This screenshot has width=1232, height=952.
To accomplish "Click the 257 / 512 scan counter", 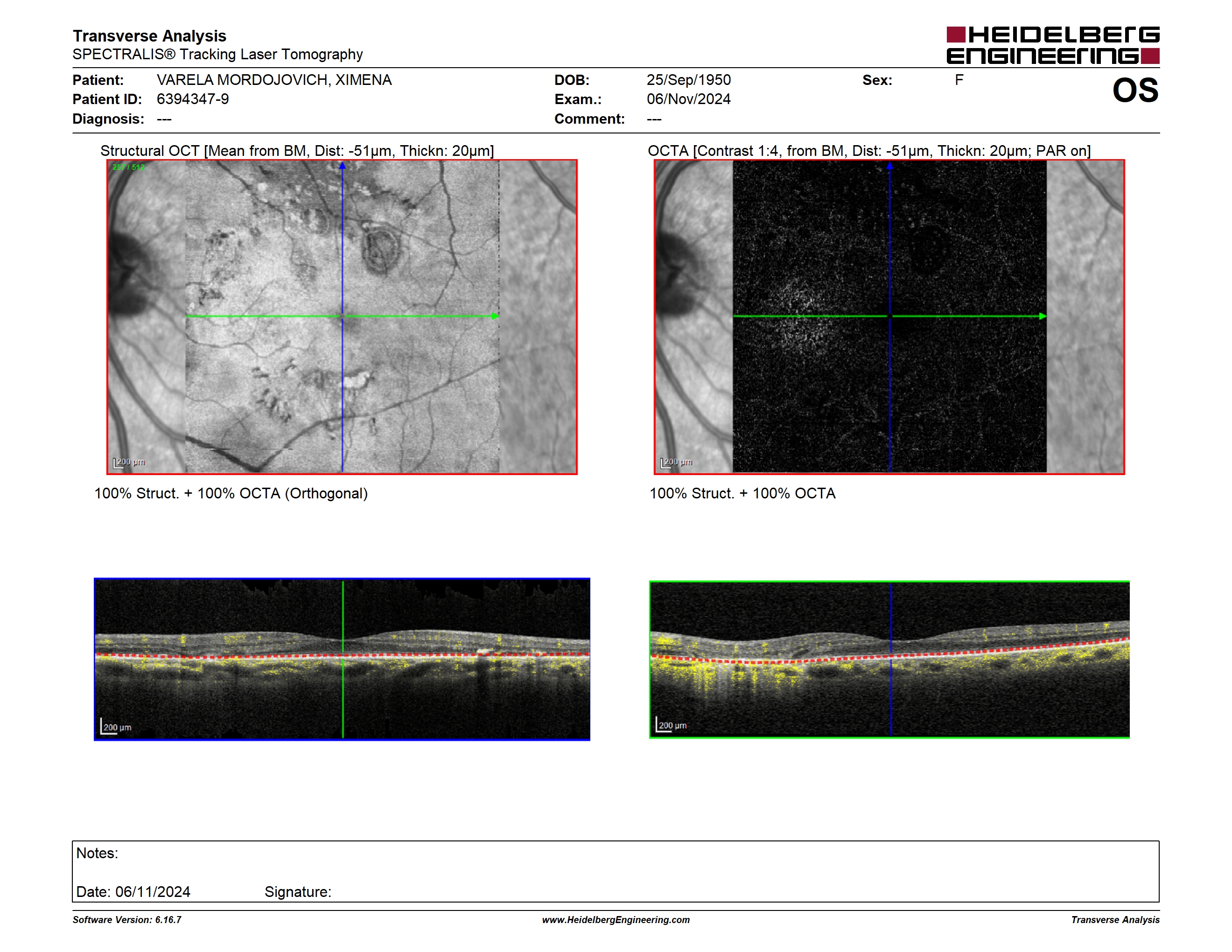I will [129, 167].
